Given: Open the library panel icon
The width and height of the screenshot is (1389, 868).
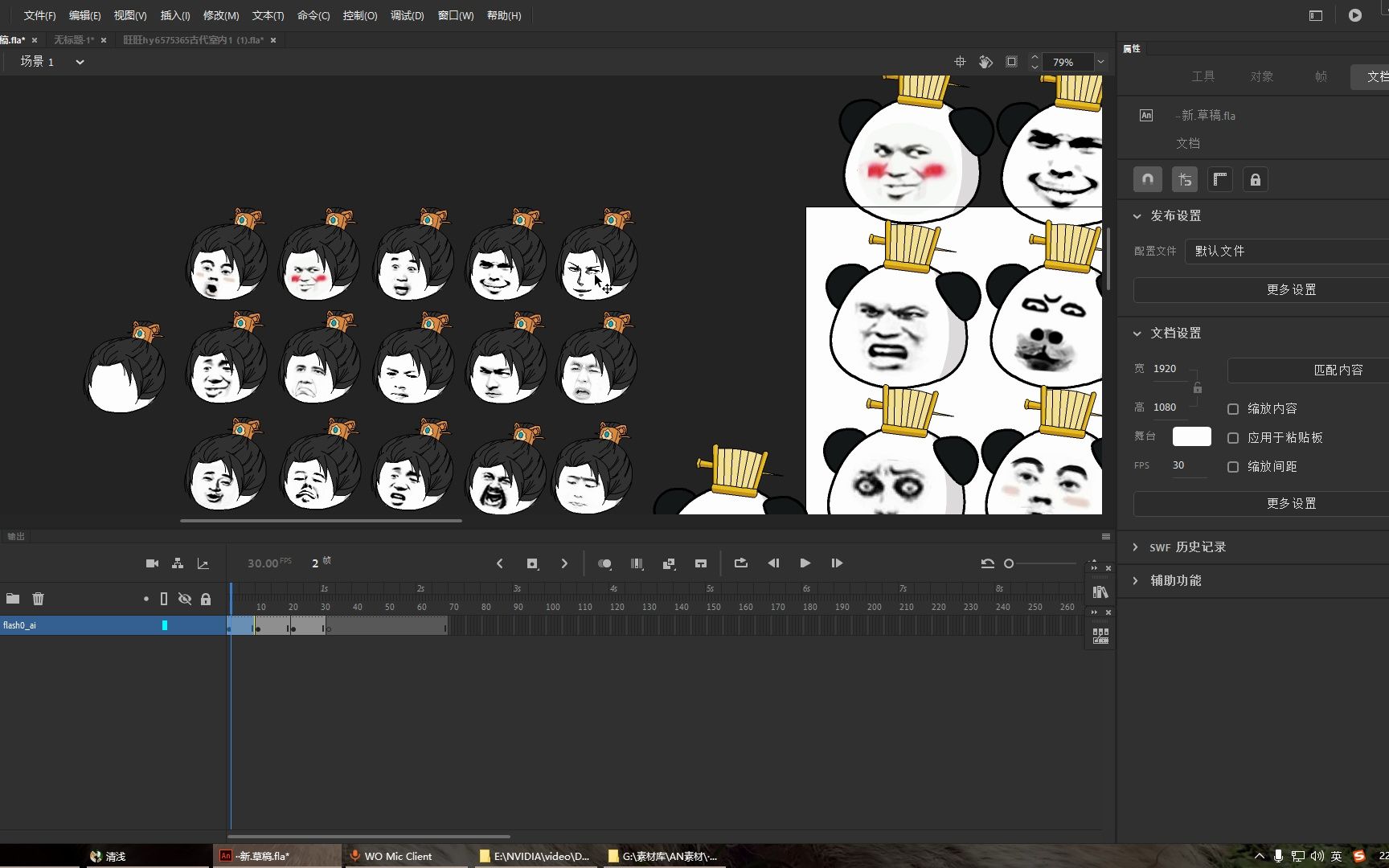Looking at the screenshot, I should [x=1100, y=592].
